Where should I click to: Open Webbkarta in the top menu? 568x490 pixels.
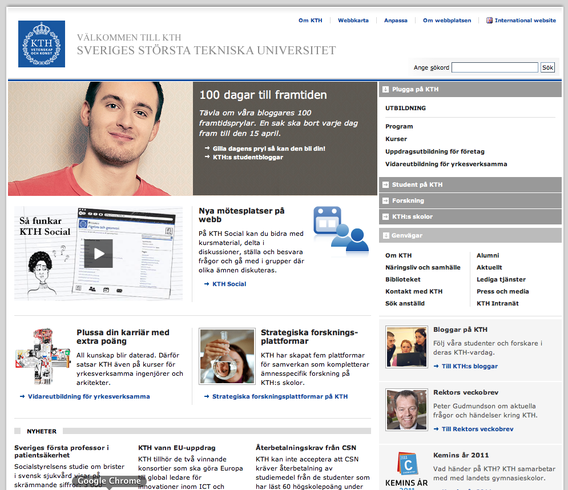click(353, 20)
